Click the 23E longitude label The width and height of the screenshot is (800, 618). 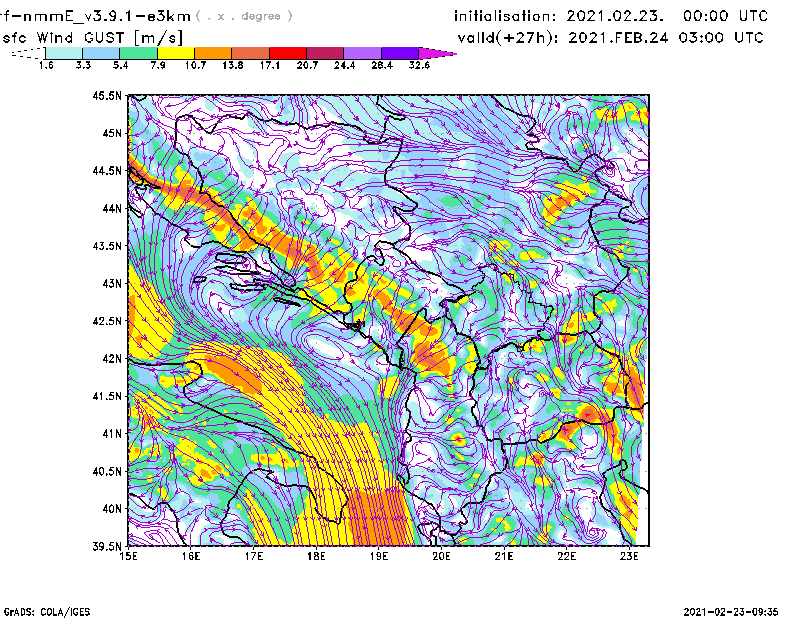pyautogui.click(x=629, y=556)
